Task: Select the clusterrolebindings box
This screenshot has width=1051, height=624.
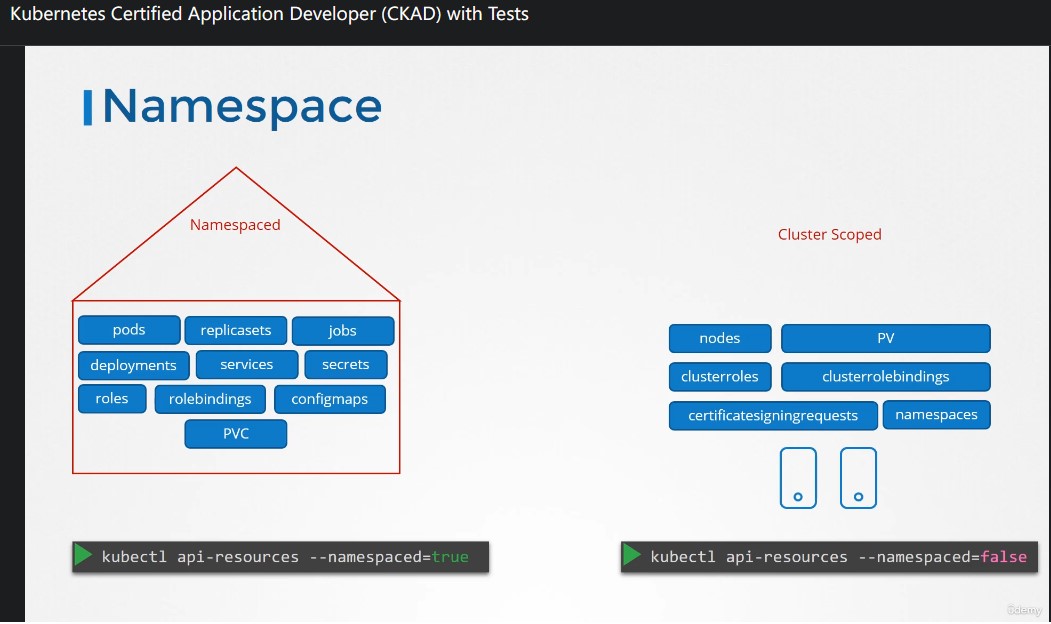Action: click(885, 377)
